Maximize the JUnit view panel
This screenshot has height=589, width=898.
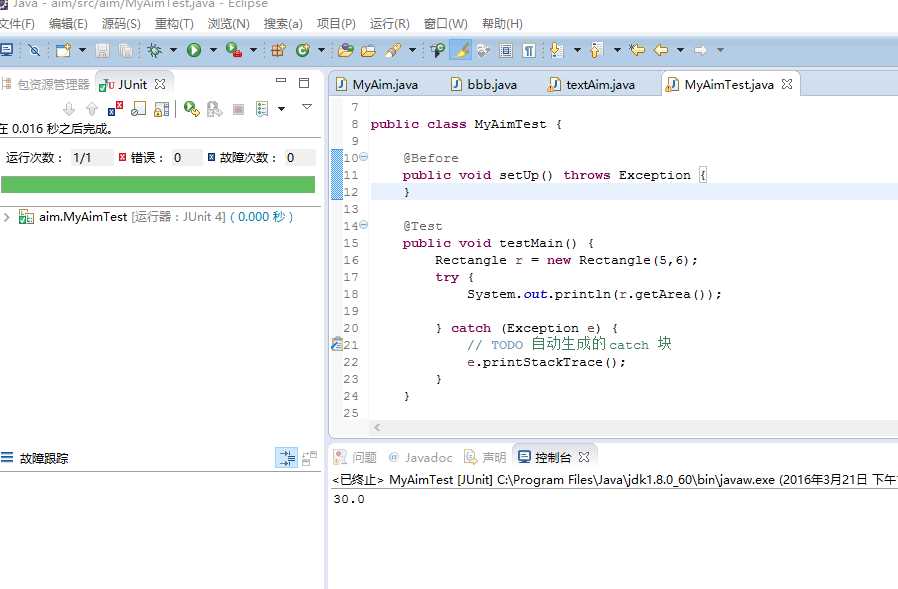point(304,83)
